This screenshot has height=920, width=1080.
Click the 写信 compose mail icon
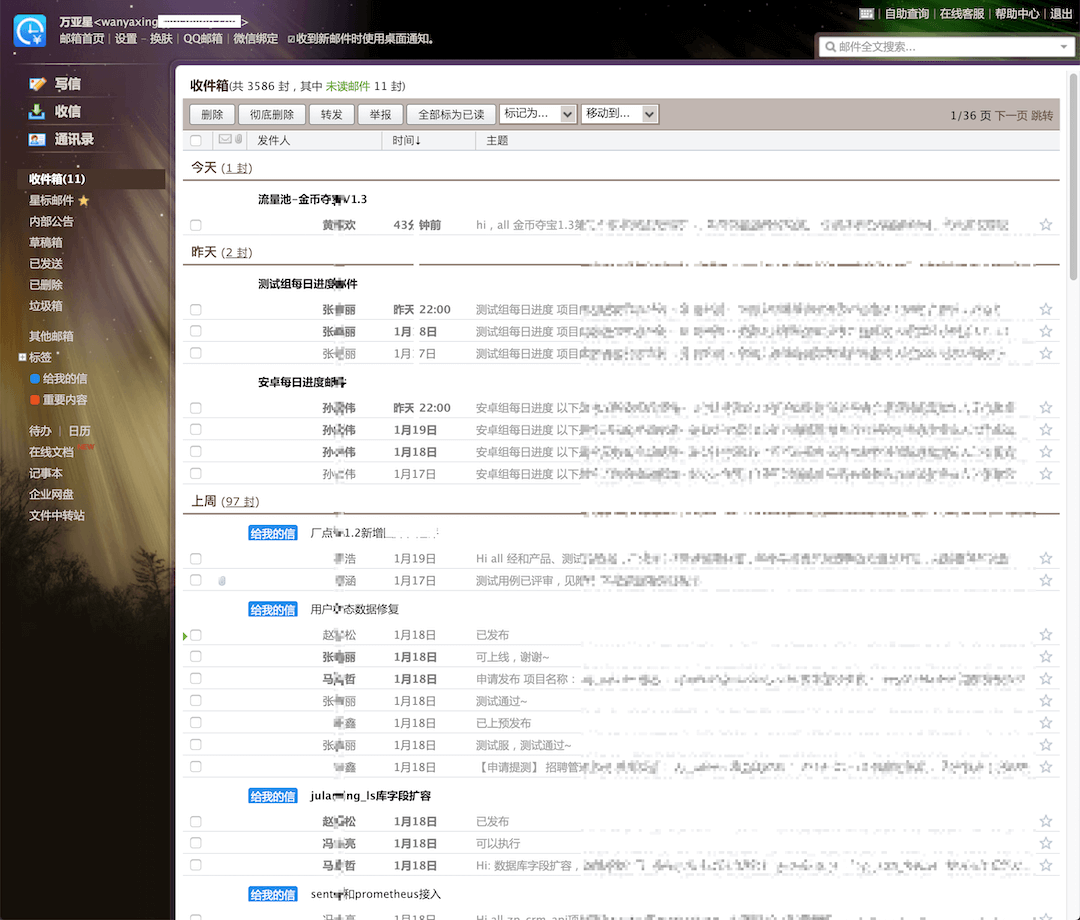37,84
